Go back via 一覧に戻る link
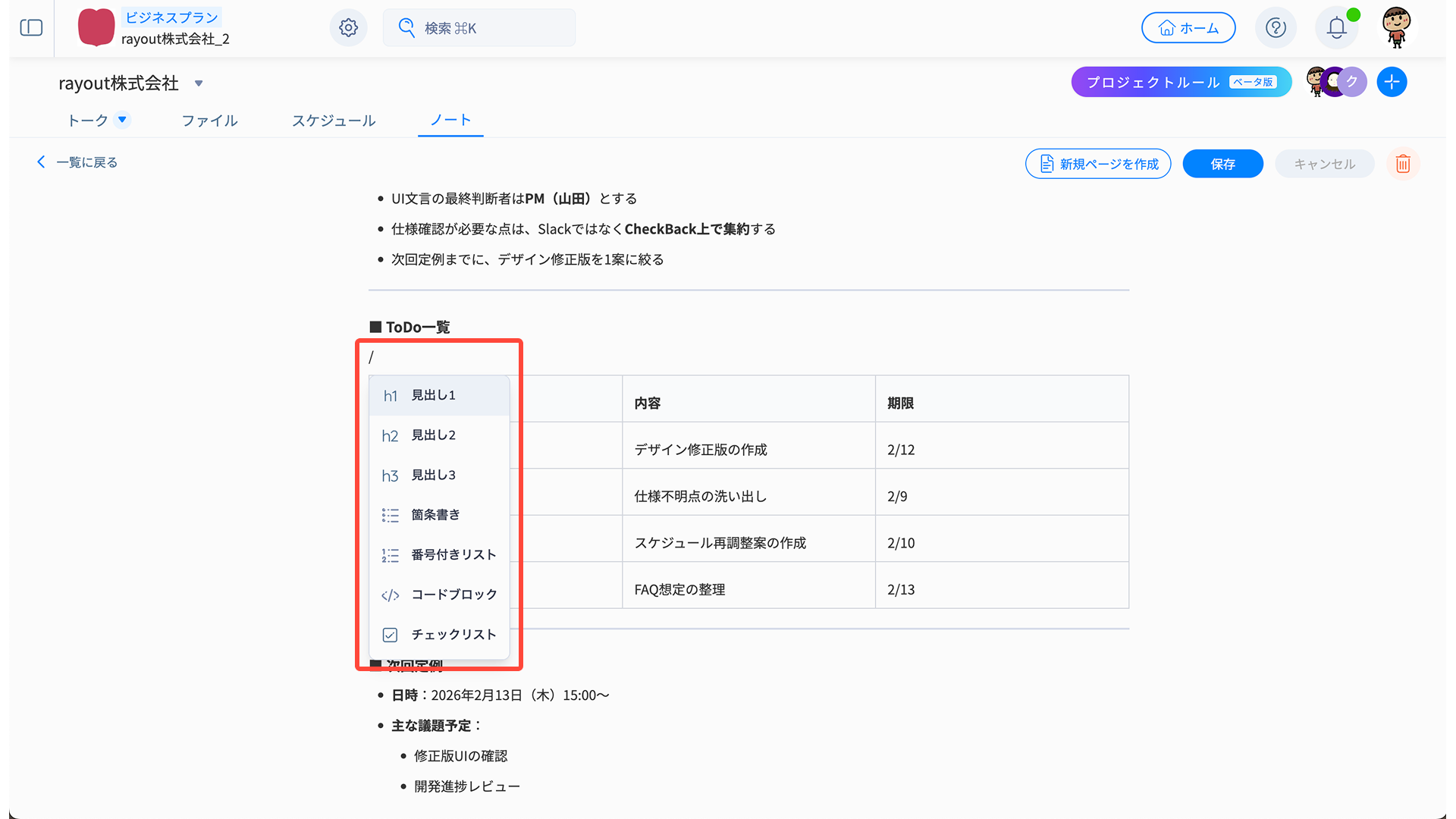This screenshot has height=819, width=1456. coord(77,162)
